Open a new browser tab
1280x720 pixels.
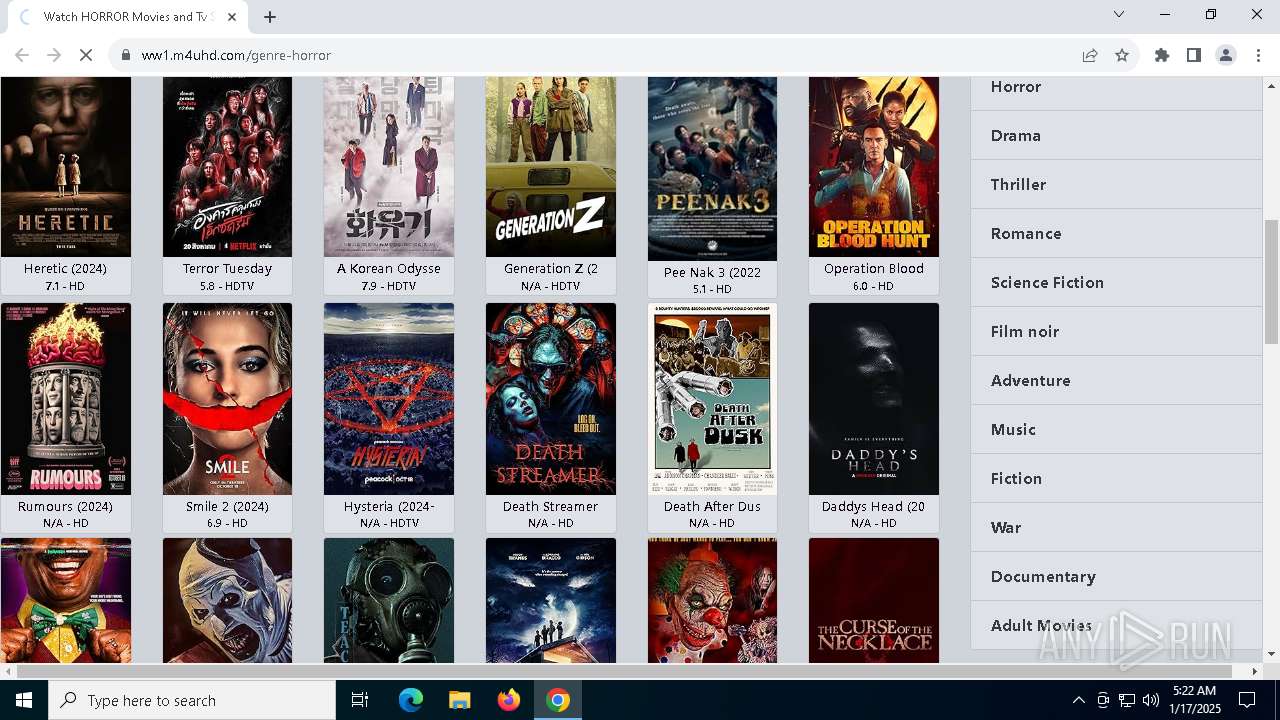coord(270,16)
